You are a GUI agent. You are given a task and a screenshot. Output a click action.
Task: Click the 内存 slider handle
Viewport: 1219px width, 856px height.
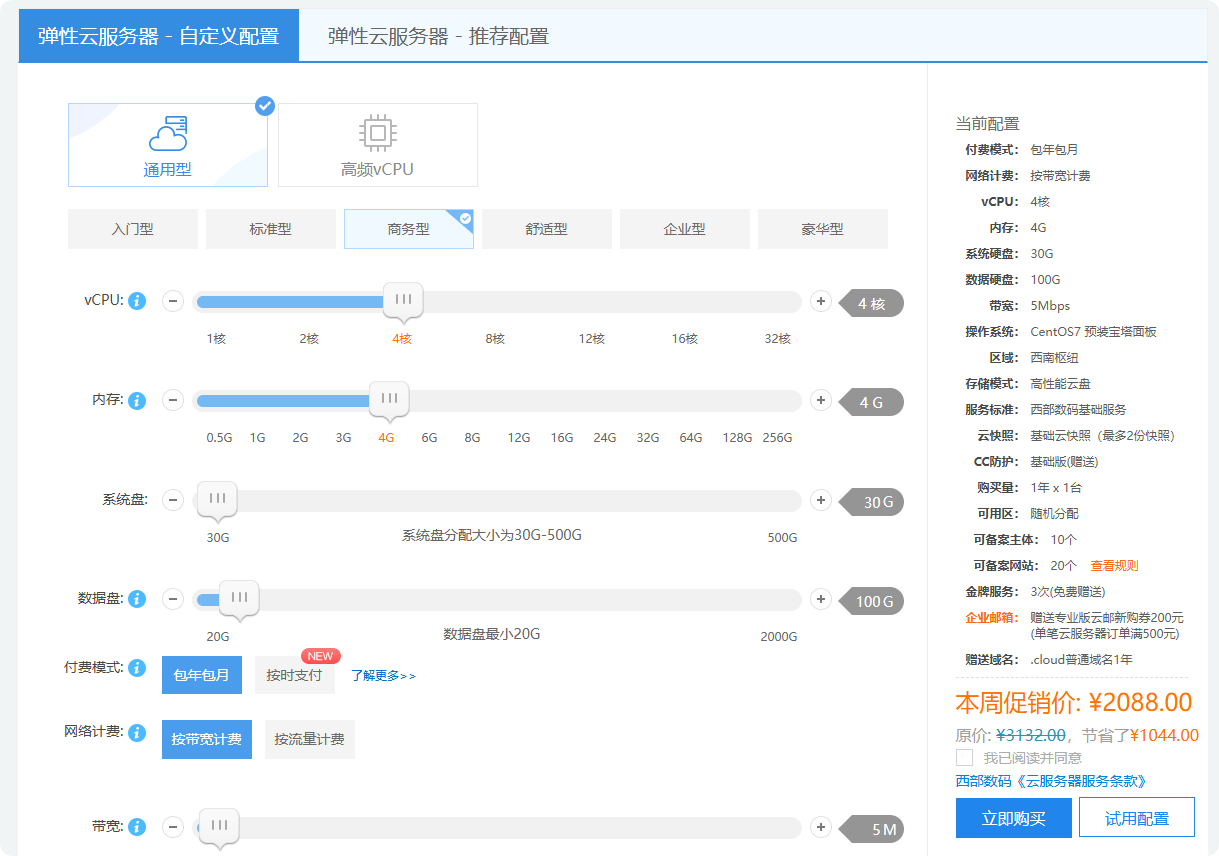point(389,399)
